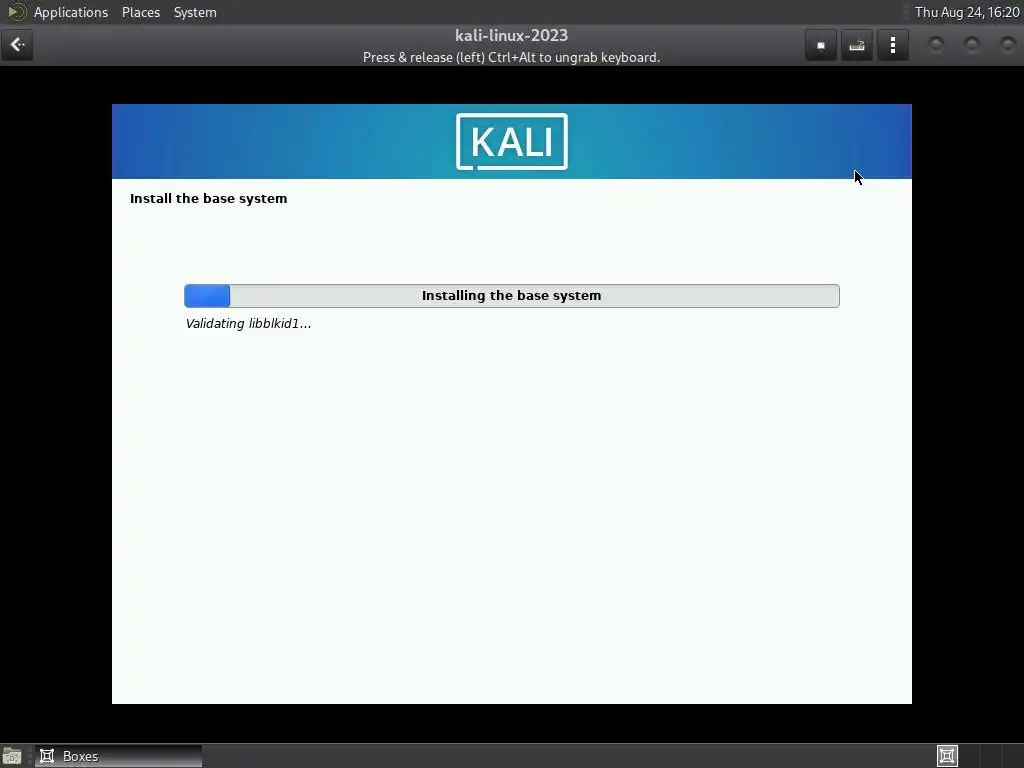Click the installation progress bar
Screen dimensions: 1024x768
[511, 296]
